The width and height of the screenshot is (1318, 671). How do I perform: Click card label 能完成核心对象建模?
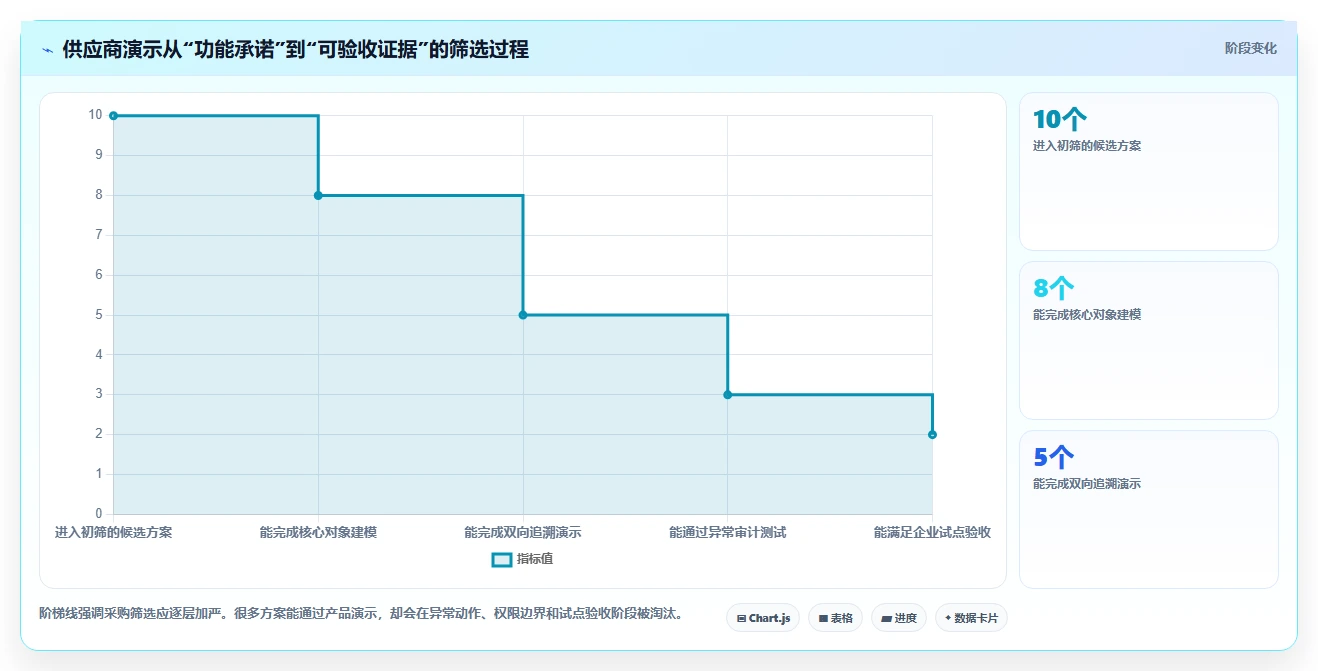(1087, 315)
